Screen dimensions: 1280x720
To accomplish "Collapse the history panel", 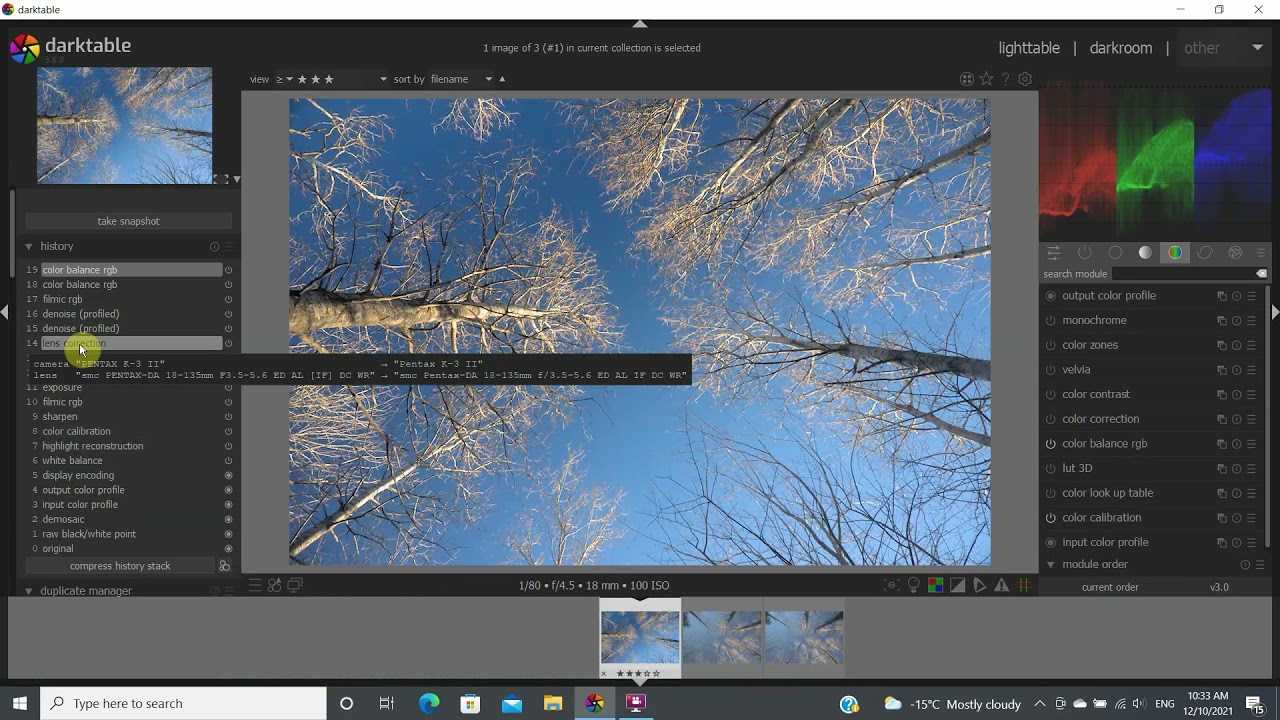I will pos(29,246).
